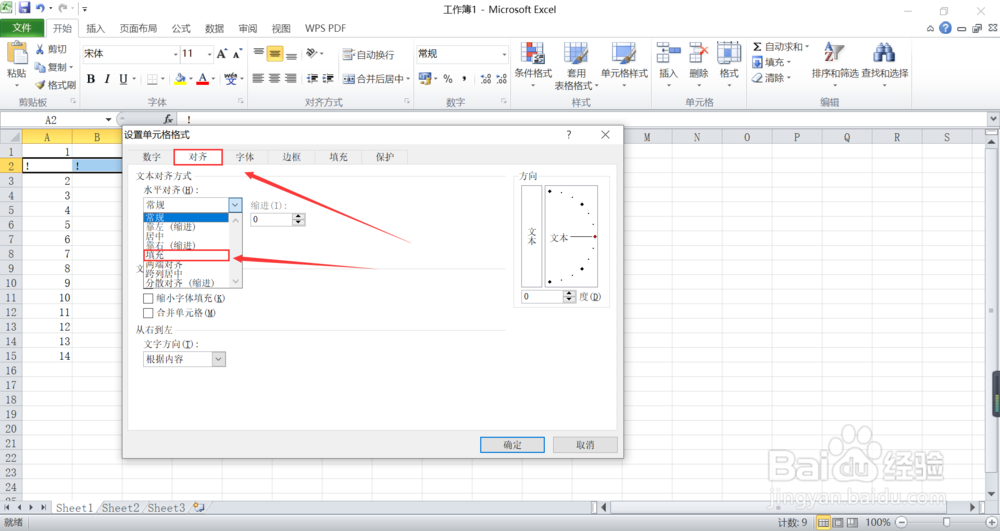1000x531 pixels.
Task: Click the percent style icon
Action: pyautogui.click(x=448, y=79)
